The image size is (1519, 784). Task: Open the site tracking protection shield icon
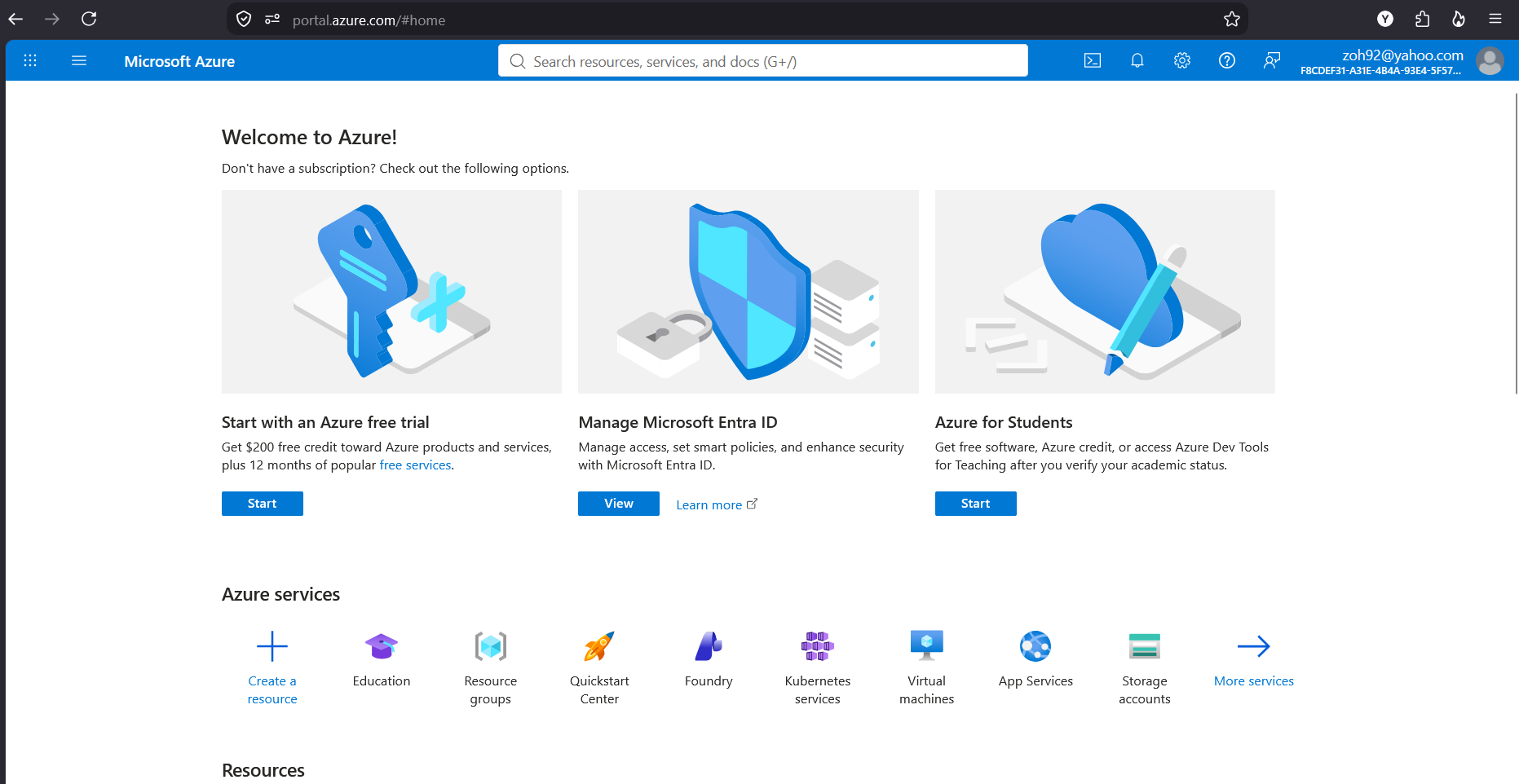point(244,20)
